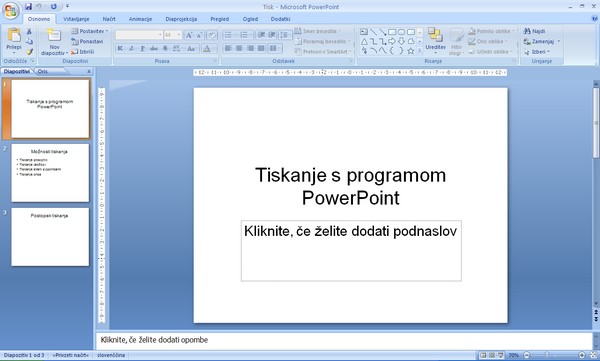600x361 pixels.
Task: Click the format painter brush icon
Action: pos(29,52)
